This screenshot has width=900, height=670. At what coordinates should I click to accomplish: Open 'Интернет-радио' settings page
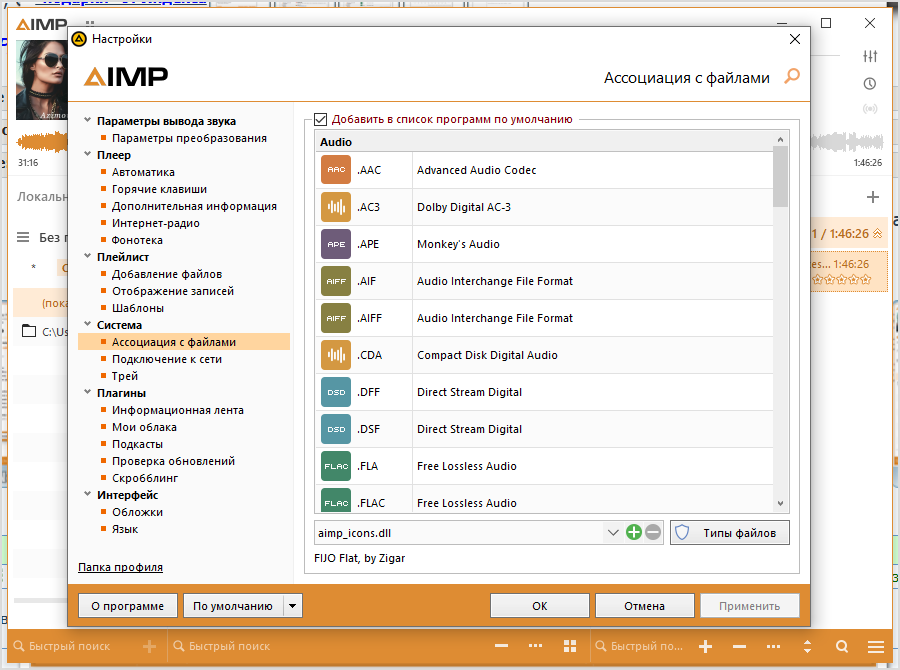(156, 223)
